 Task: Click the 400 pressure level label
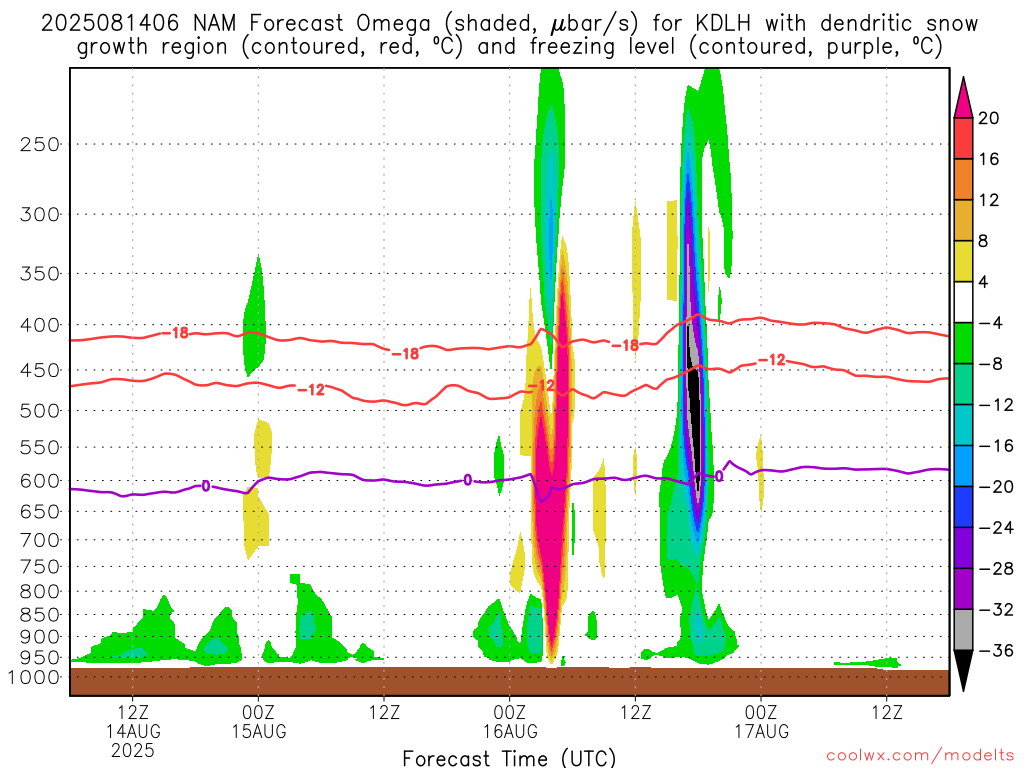(40, 325)
